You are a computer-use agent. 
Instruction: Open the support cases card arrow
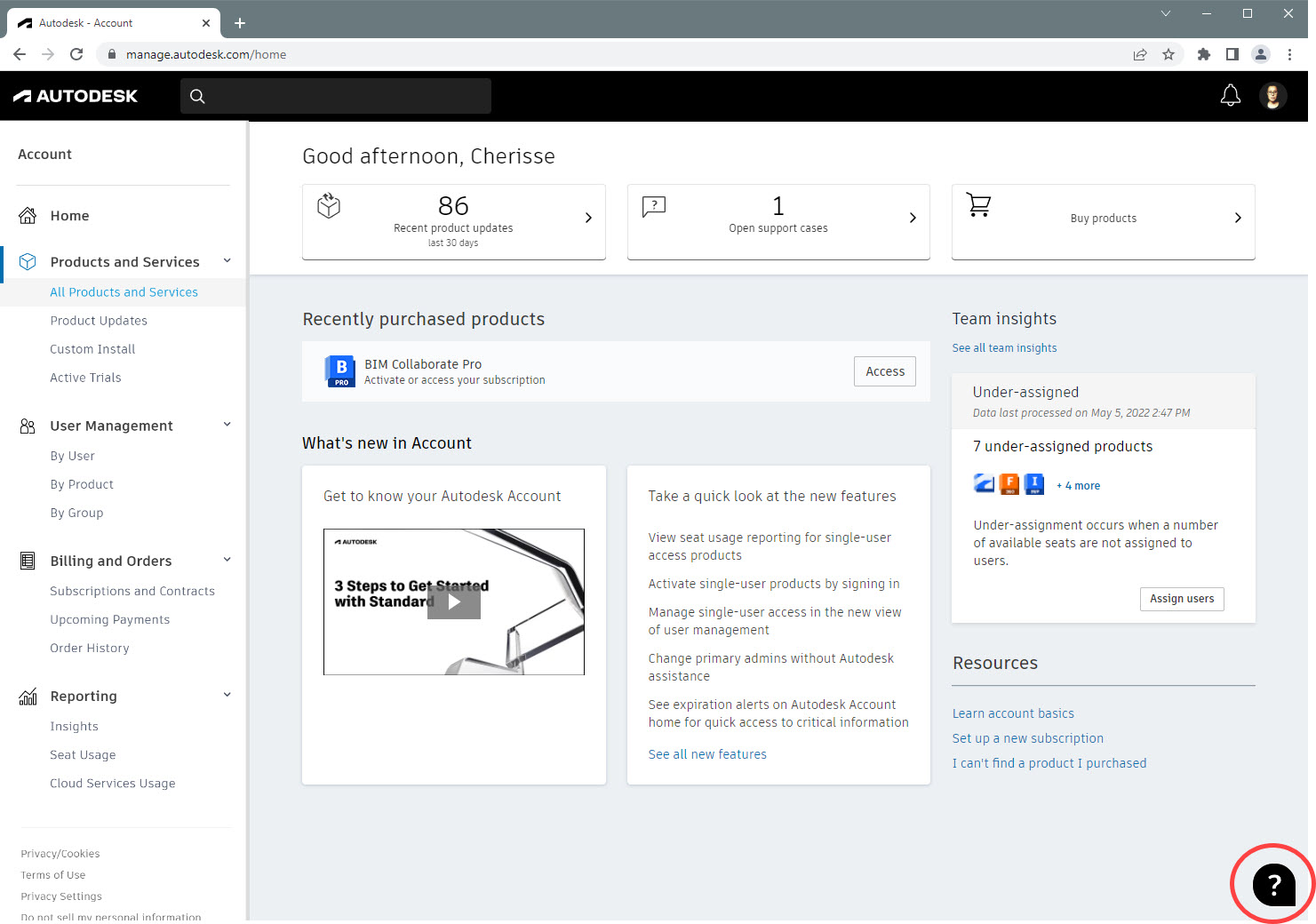913,218
